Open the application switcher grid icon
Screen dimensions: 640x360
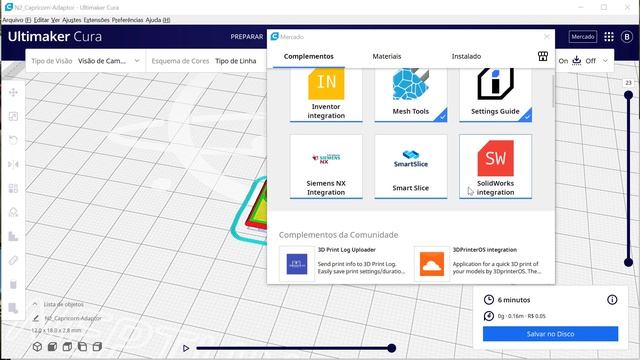click(x=609, y=37)
